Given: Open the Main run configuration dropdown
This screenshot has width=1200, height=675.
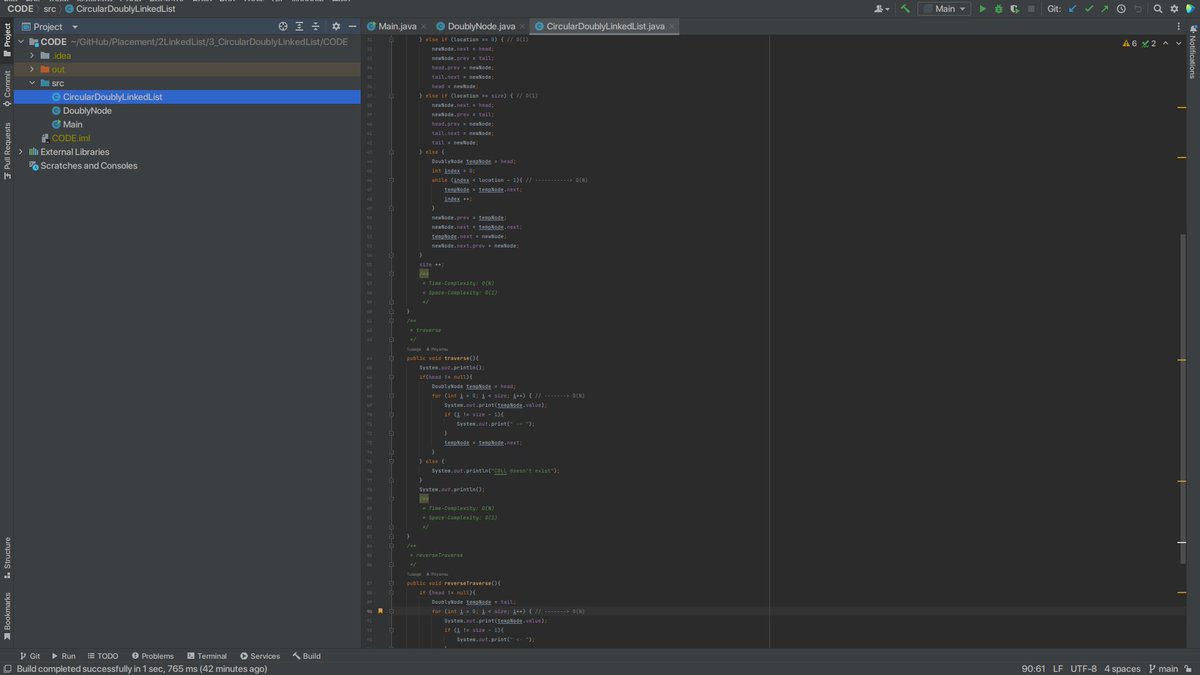Looking at the screenshot, I should 946,8.
